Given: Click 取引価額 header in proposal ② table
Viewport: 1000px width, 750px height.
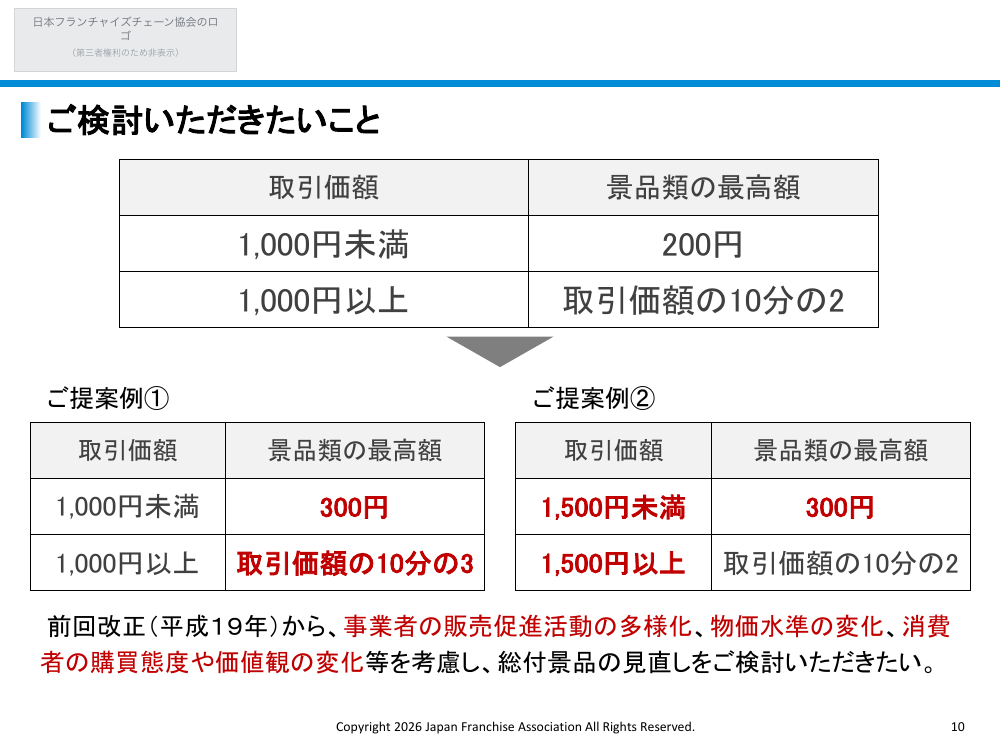Looking at the screenshot, I should click(614, 450).
